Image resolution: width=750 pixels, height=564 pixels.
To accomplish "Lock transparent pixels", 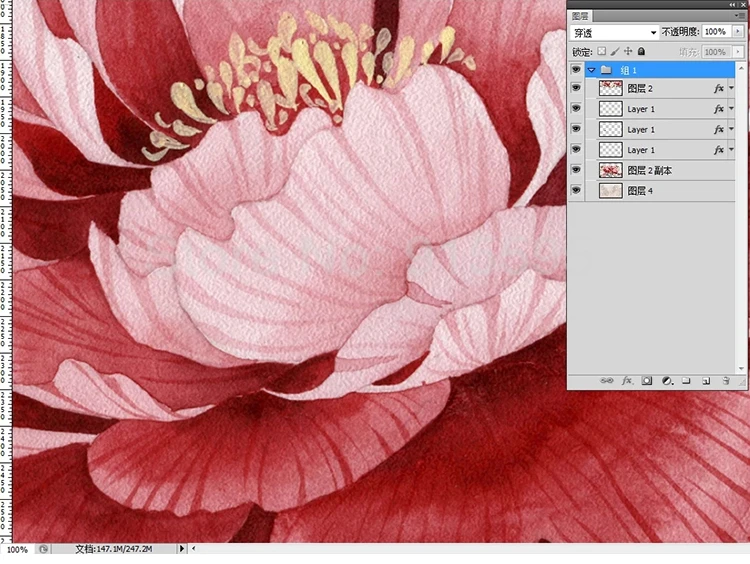I will [x=602, y=51].
